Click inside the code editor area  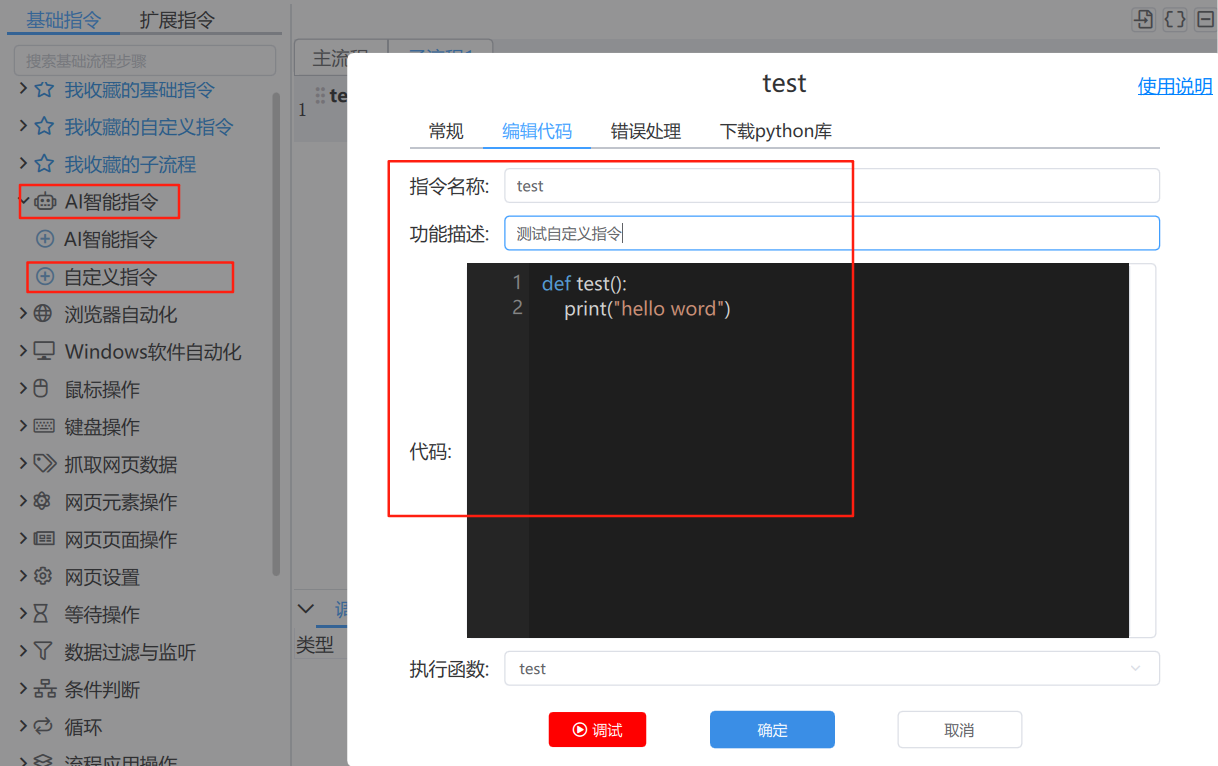pyautogui.click(x=798, y=450)
